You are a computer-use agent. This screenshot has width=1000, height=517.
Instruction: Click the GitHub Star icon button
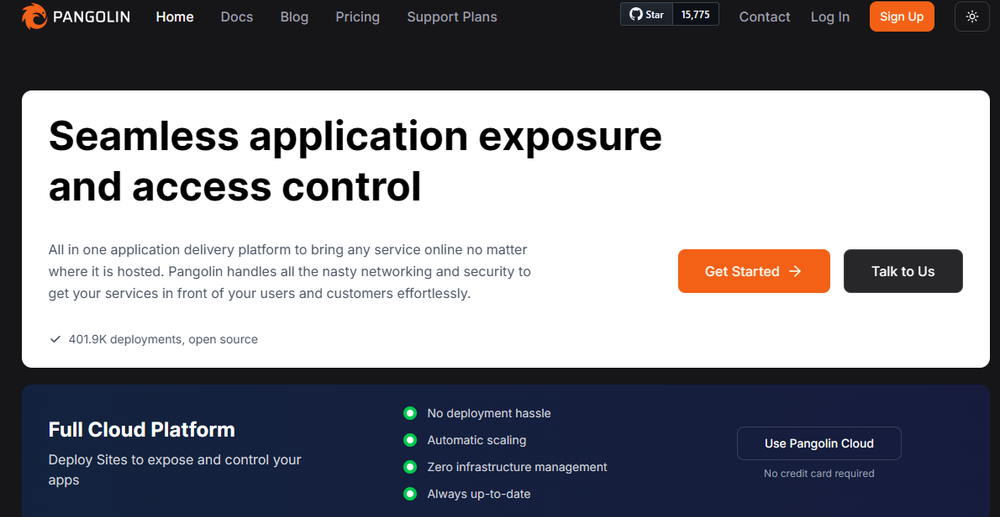[647, 15]
